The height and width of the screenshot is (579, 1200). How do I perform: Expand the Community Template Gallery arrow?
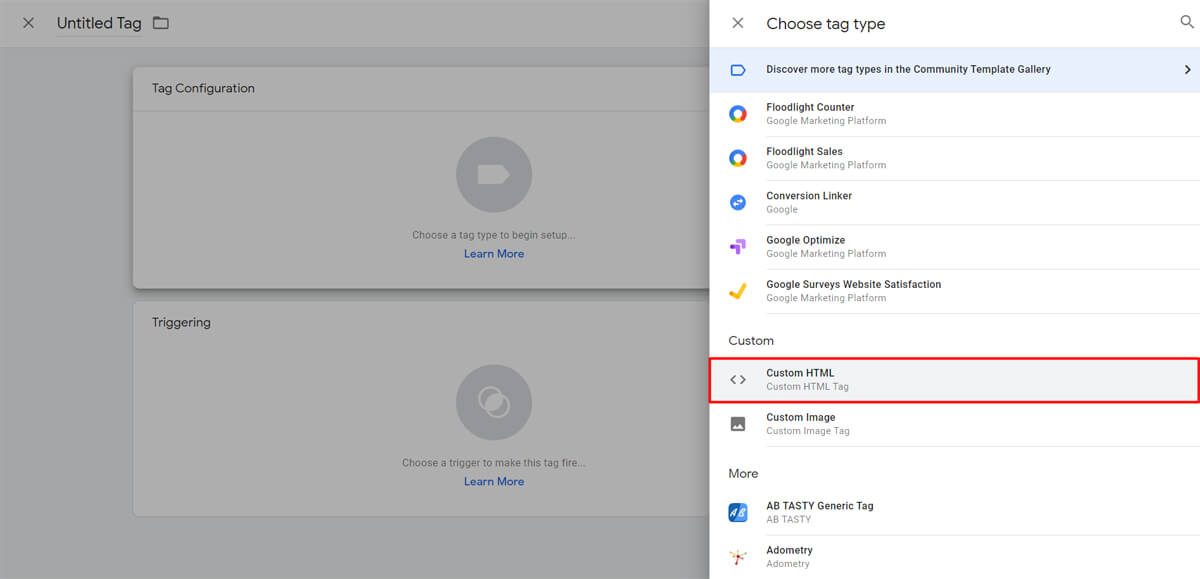click(x=1187, y=70)
